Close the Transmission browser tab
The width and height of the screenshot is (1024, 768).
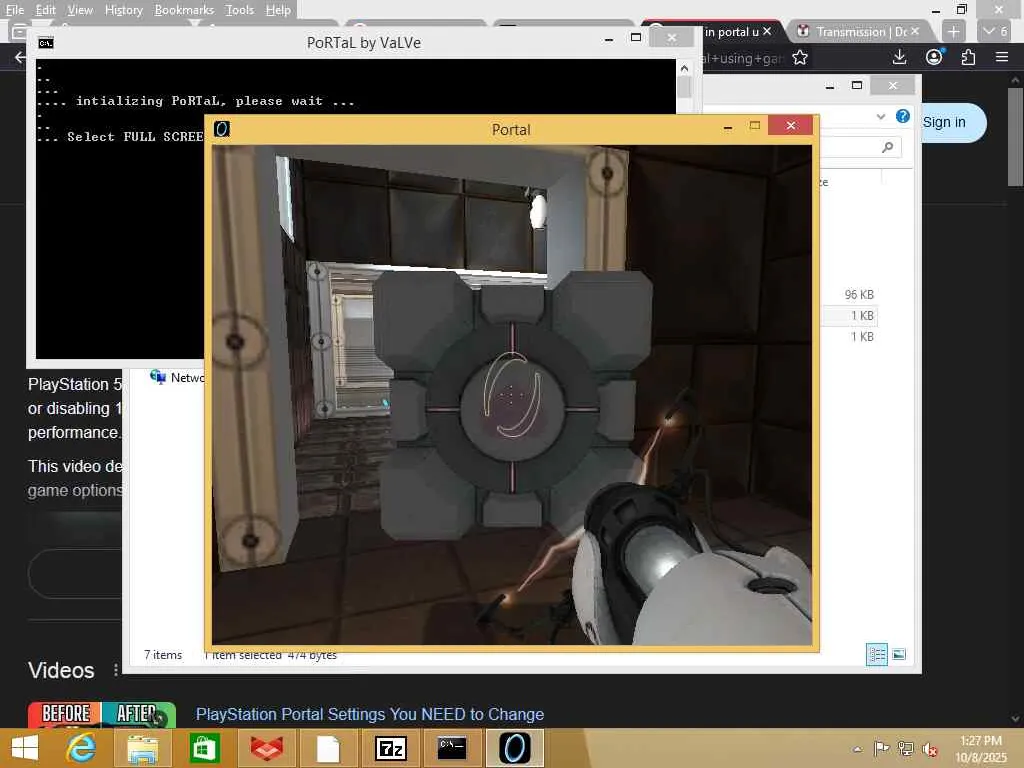tap(915, 31)
